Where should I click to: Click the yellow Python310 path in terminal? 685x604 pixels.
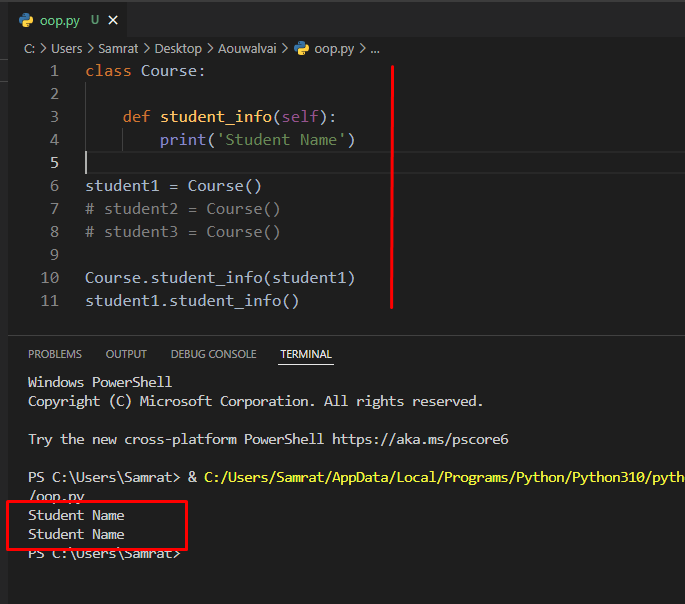(444, 477)
